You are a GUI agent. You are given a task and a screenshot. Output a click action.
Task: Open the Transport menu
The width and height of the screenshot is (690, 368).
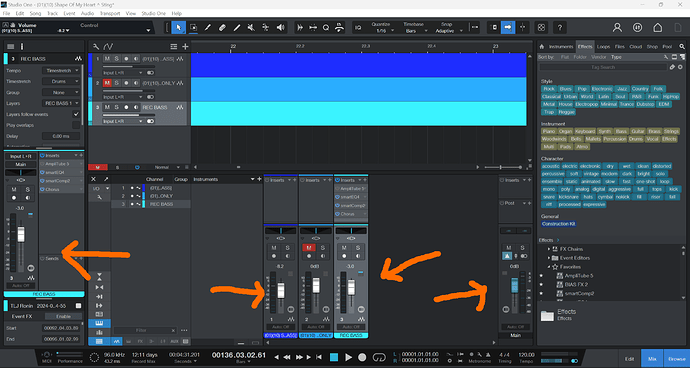pos(110,14)
